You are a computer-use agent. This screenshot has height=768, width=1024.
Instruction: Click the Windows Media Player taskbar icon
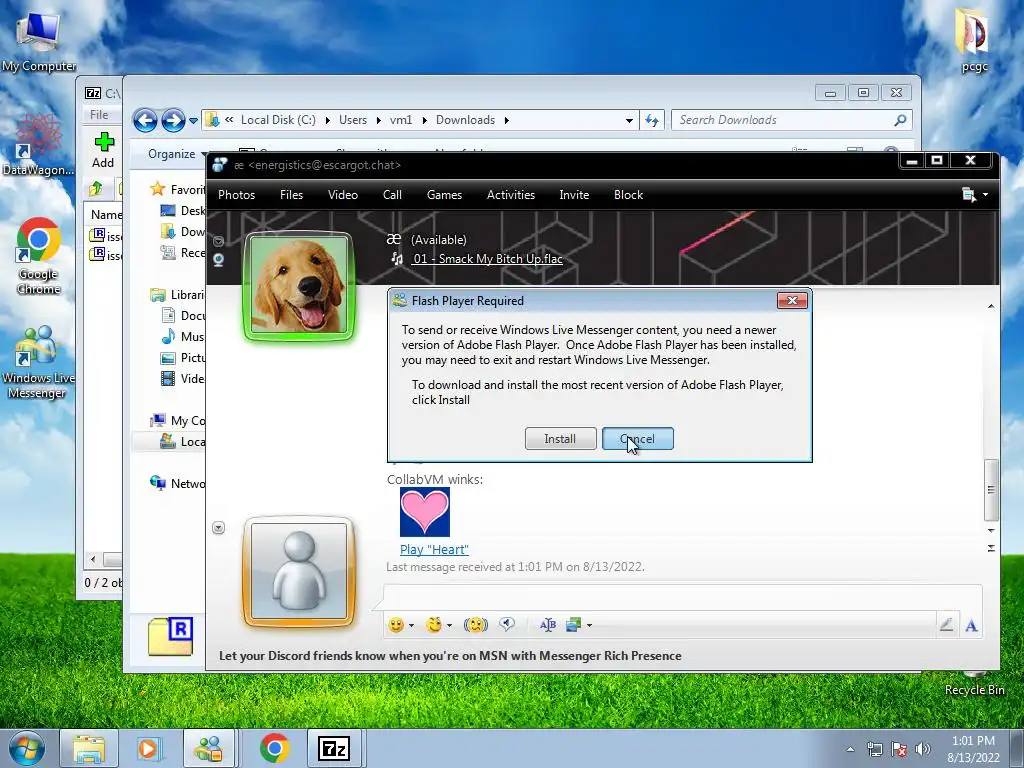pos(148,748)
